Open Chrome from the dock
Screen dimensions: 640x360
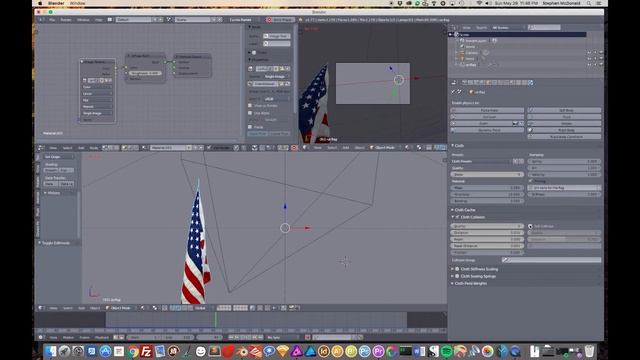tap(133, 351)
